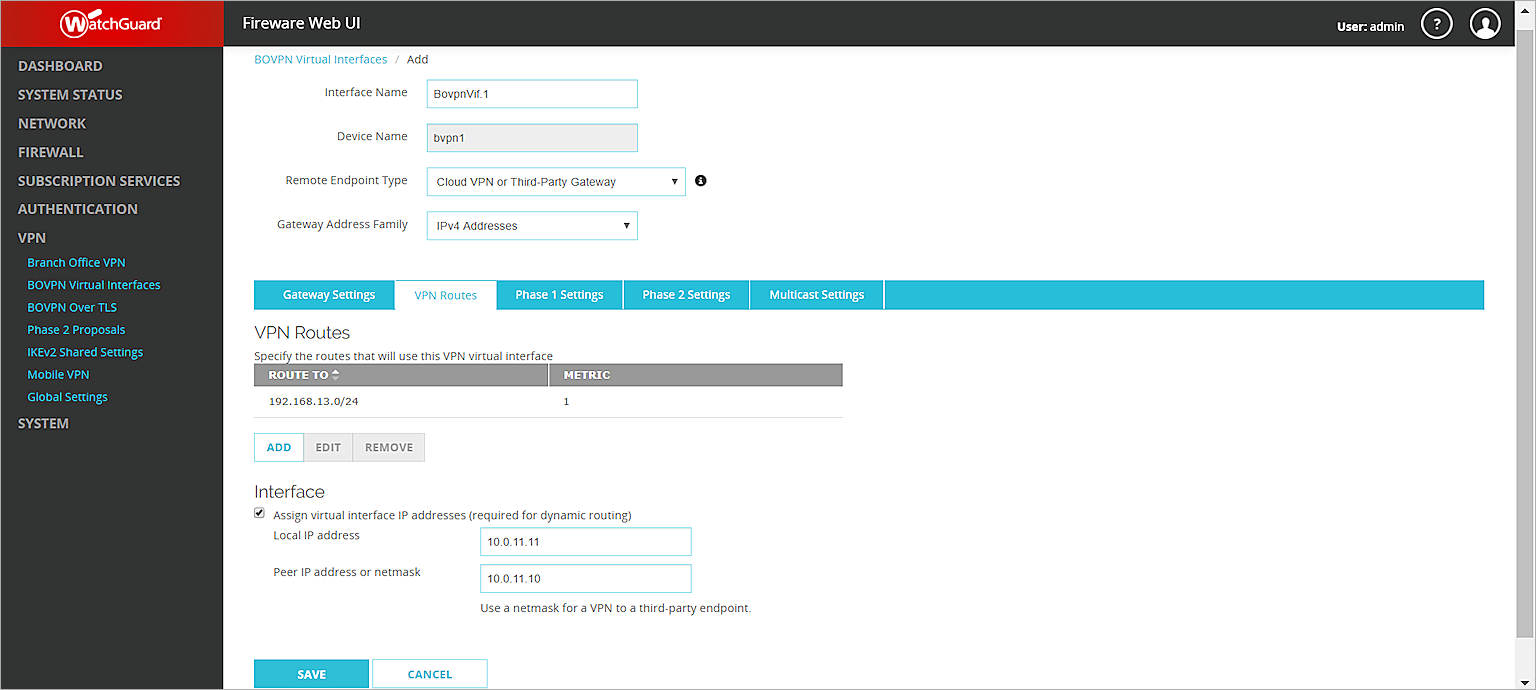Click ADD to create a new VPN route
This screenshot has height=690, width=1536.
tap(278, 447)
